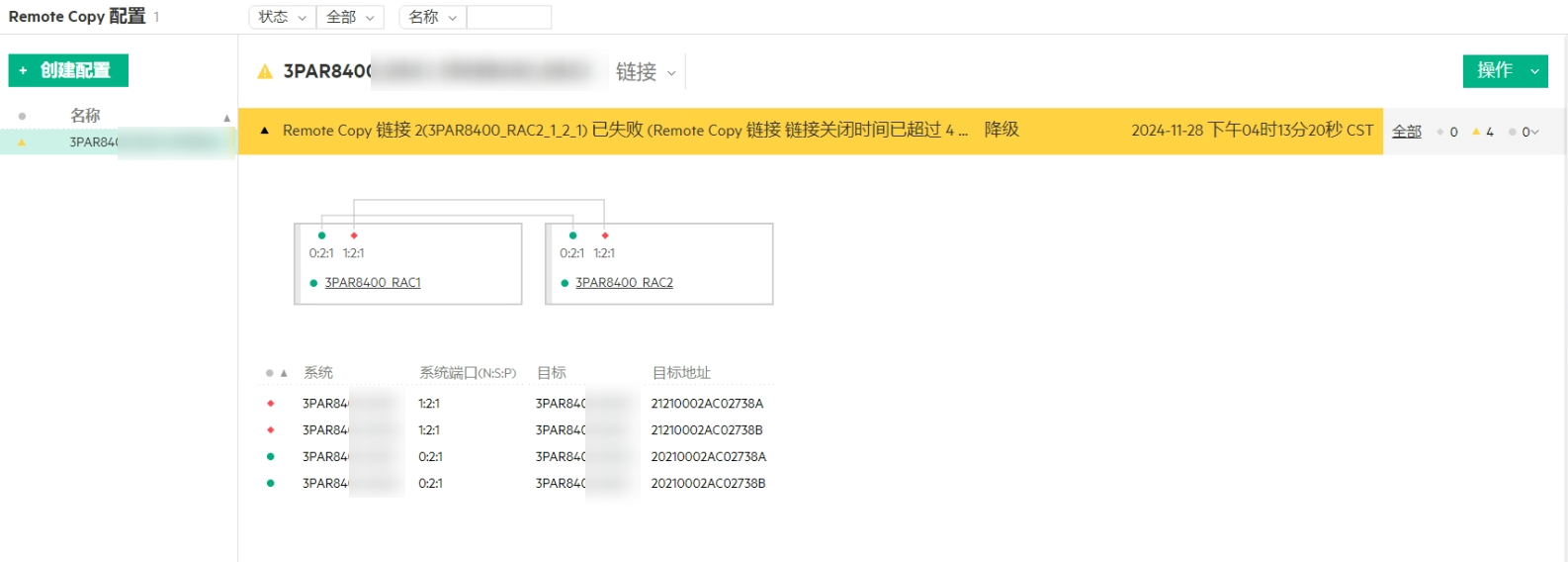Expand the yellow alert banner triangle

coord(264,131)
